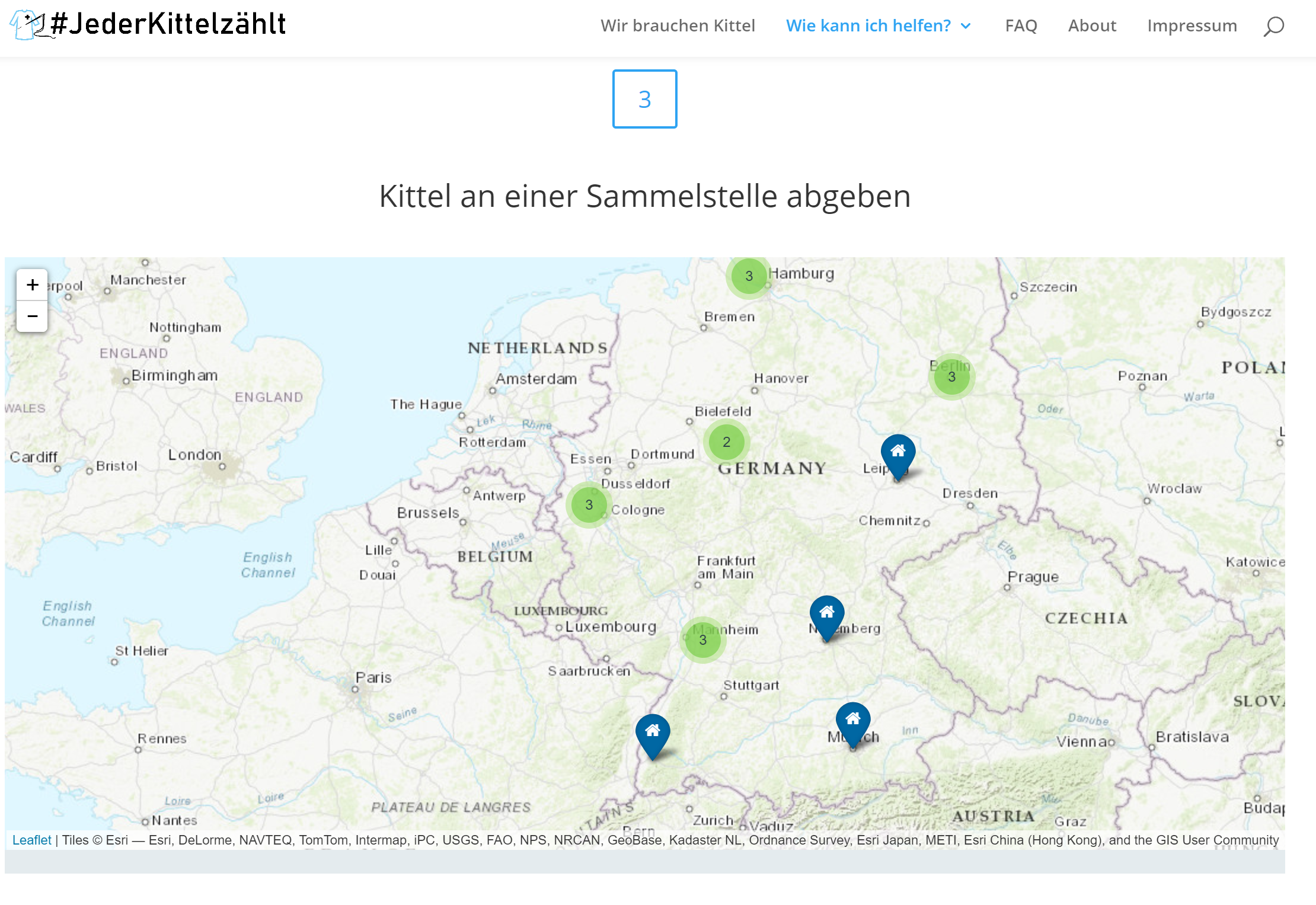Click the home marker at Munich
This screenshot has height=905, width=1316.
[853, 721]
